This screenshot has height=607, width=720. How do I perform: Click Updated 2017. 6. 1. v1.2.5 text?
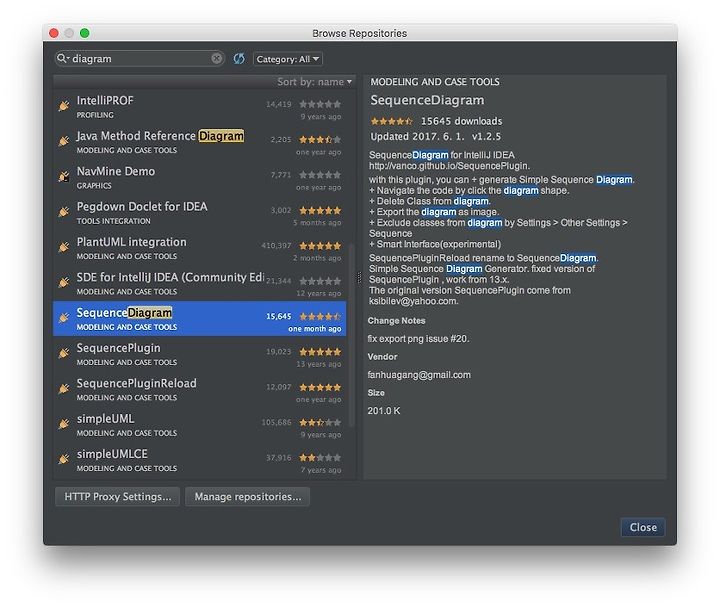pos(435,136)
